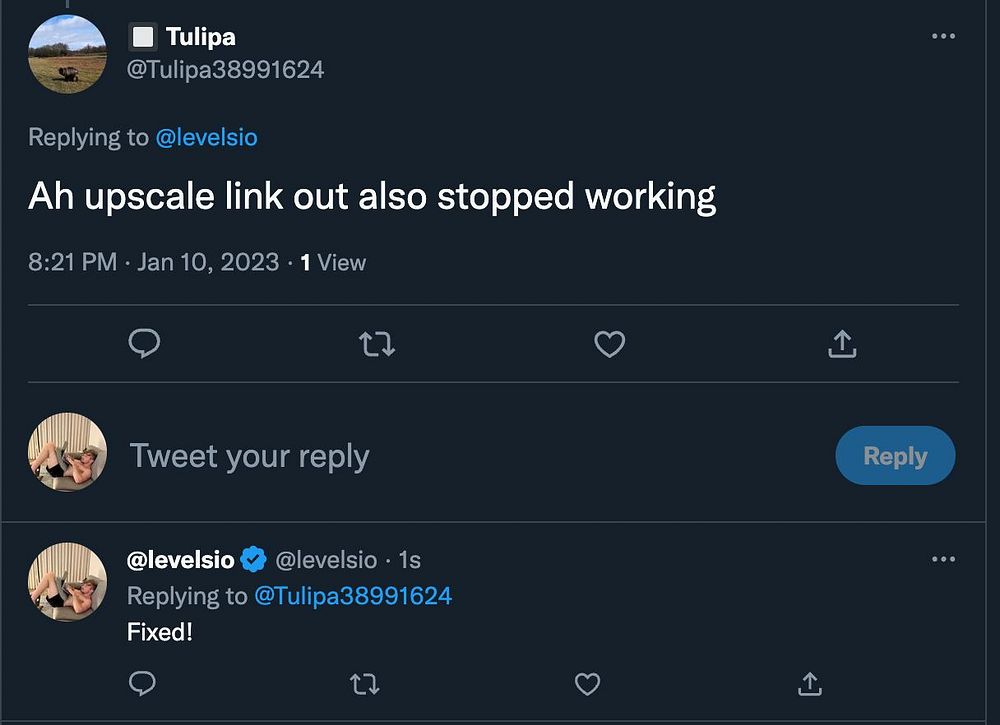Open more options on levelsio's Fixed! reply
1000x725 pixels.
pos(943,559)
